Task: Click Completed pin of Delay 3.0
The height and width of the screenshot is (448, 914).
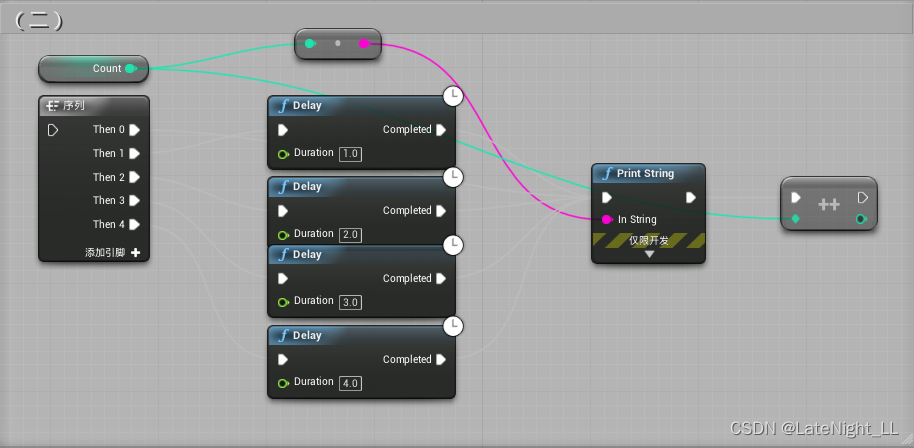Action: click(x=441, y=278)
